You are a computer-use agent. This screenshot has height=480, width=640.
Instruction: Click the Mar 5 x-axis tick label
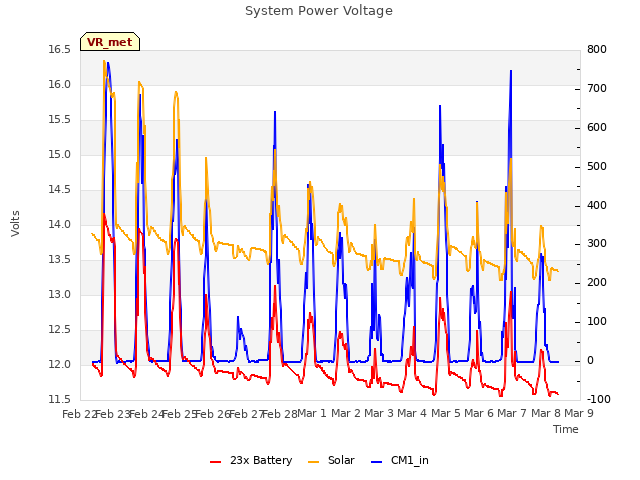point(445,413)
